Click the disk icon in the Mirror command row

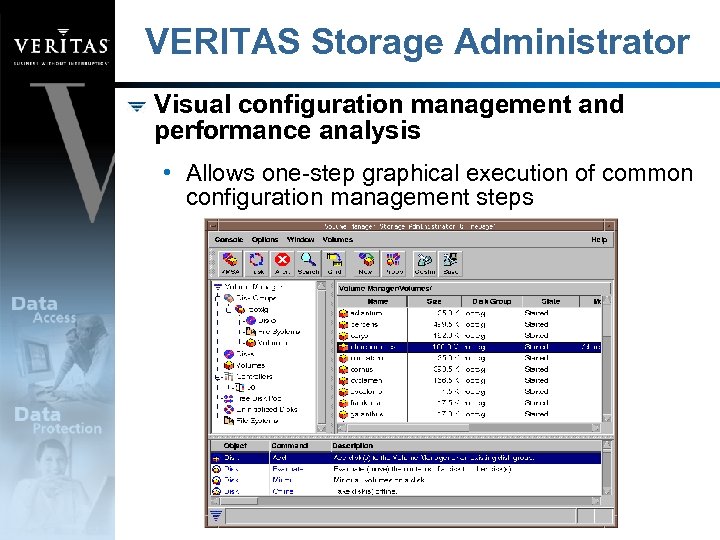[x=216, y=480]
